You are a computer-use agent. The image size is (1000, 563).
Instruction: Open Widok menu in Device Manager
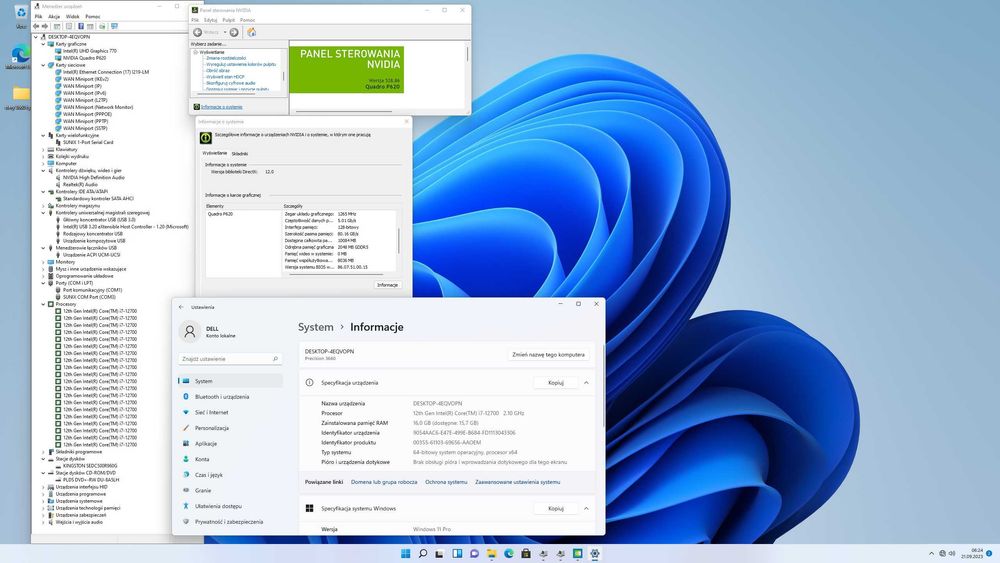73,17
